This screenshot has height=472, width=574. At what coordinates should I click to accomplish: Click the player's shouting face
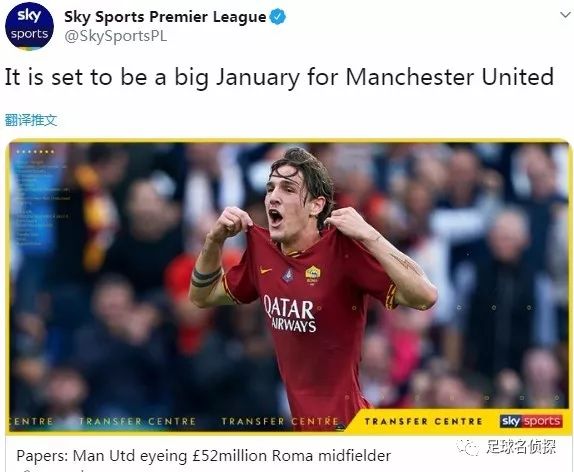pyautogui.click(x=284, y=207)
